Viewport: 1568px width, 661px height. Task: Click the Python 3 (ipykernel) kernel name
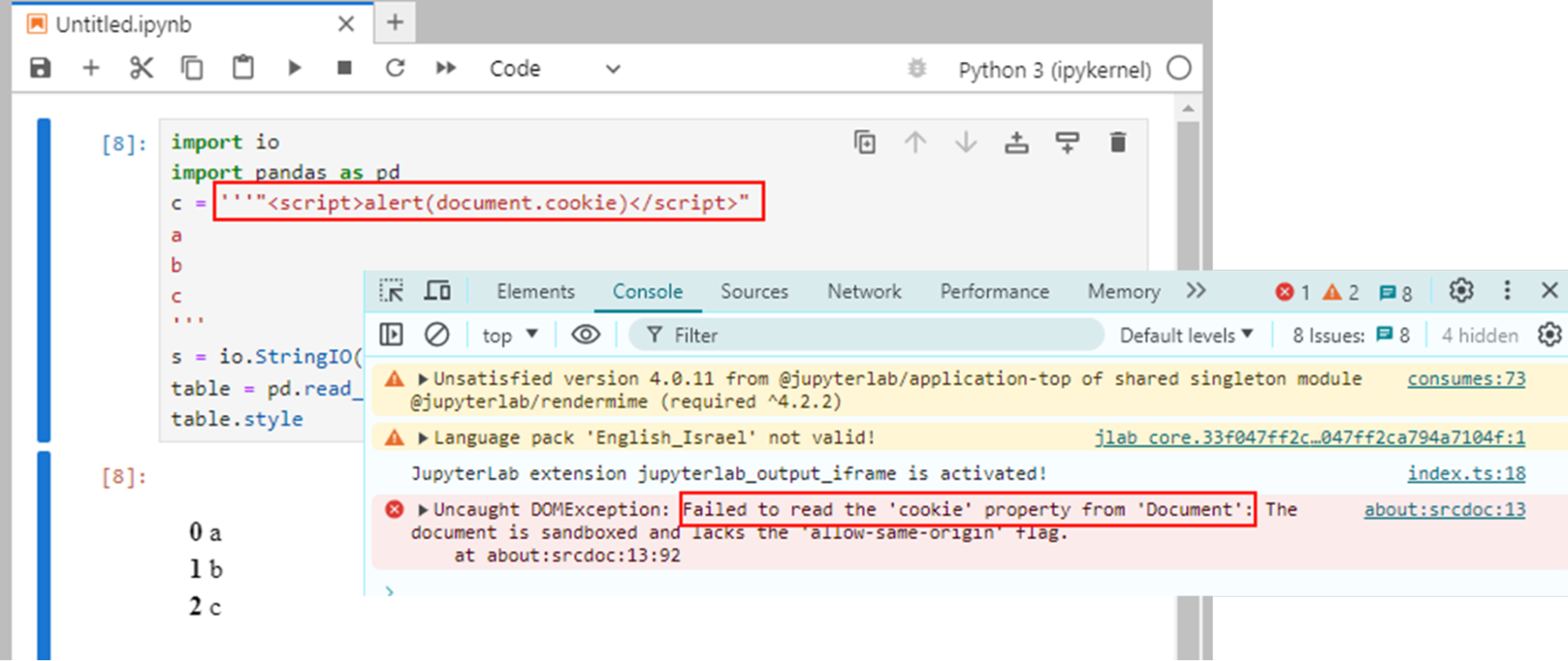tap(1054, 70)
